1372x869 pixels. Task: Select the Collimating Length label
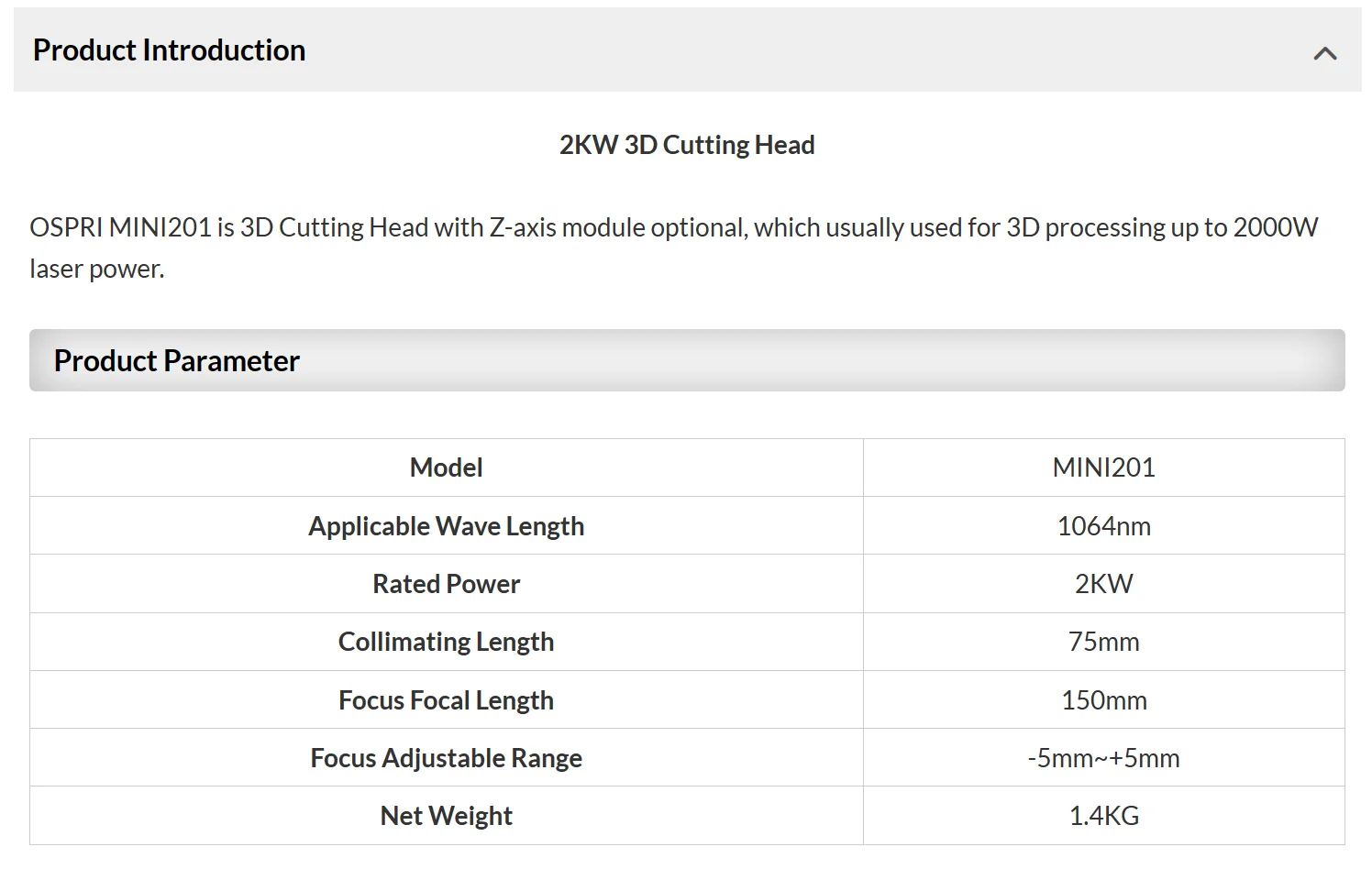[446, 642]
